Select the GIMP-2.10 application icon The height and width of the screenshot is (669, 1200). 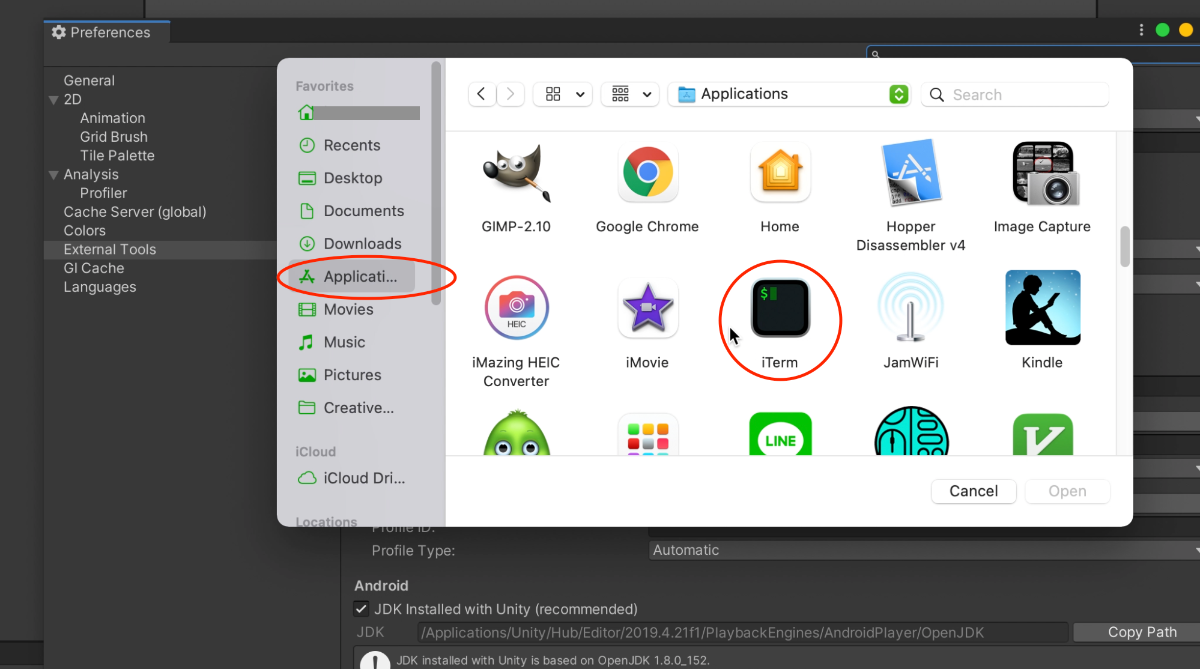click(x=515, y=173)
